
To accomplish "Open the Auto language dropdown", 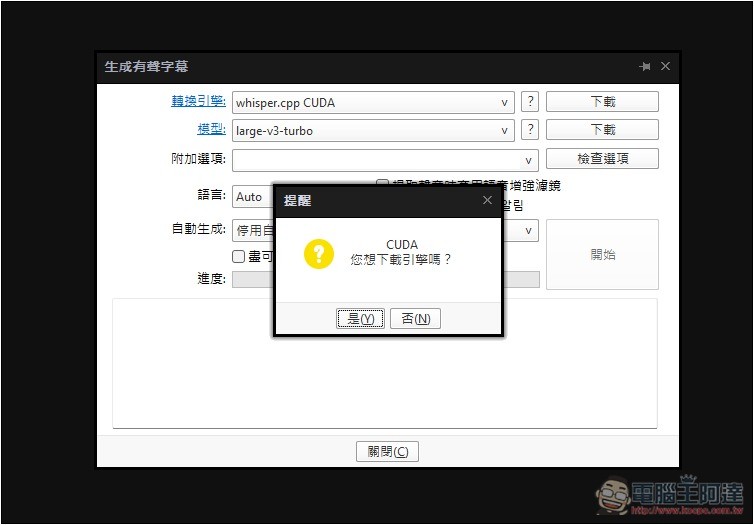I will (x=253, y=197).
